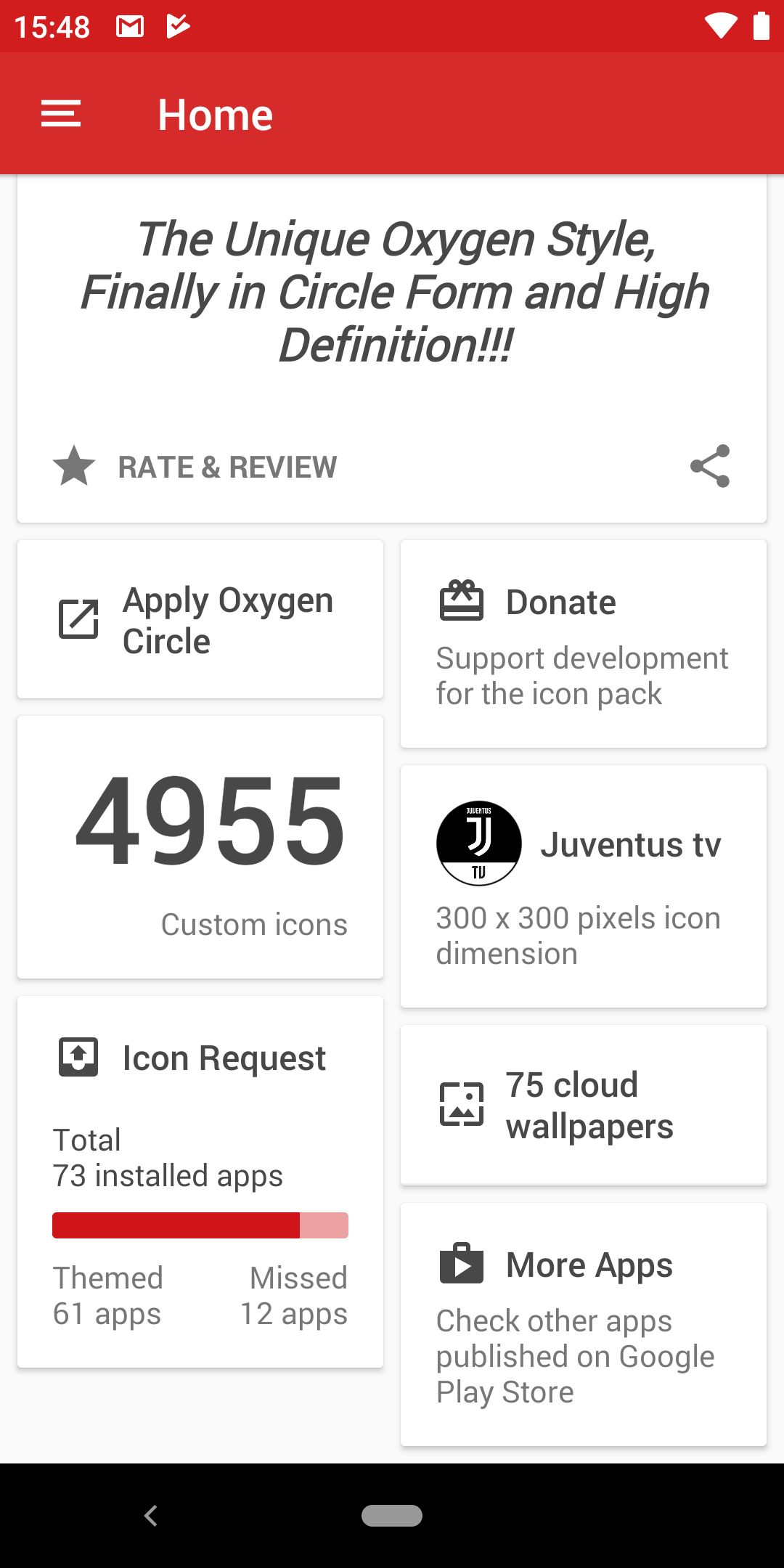The image size is (784, 1568).
Task: Click the Apply launch icon
Action: pyautogui.click(x=78, y=619)
